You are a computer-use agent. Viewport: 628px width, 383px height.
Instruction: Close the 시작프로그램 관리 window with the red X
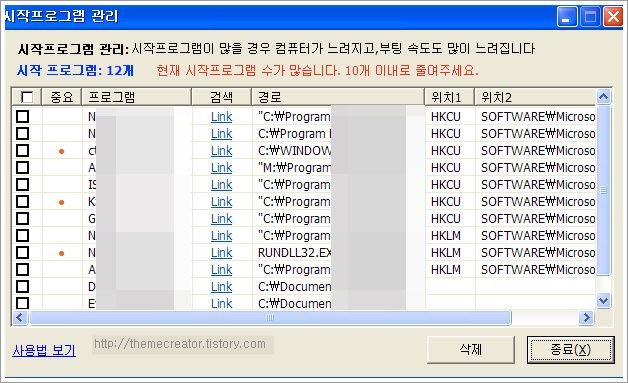[x=613, y=17]
